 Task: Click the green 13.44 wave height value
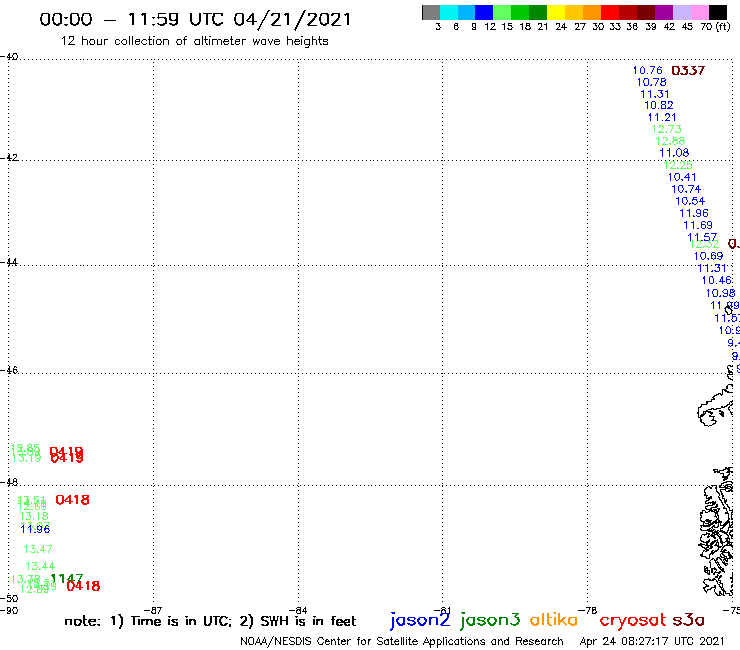click(x=40, y=566)
